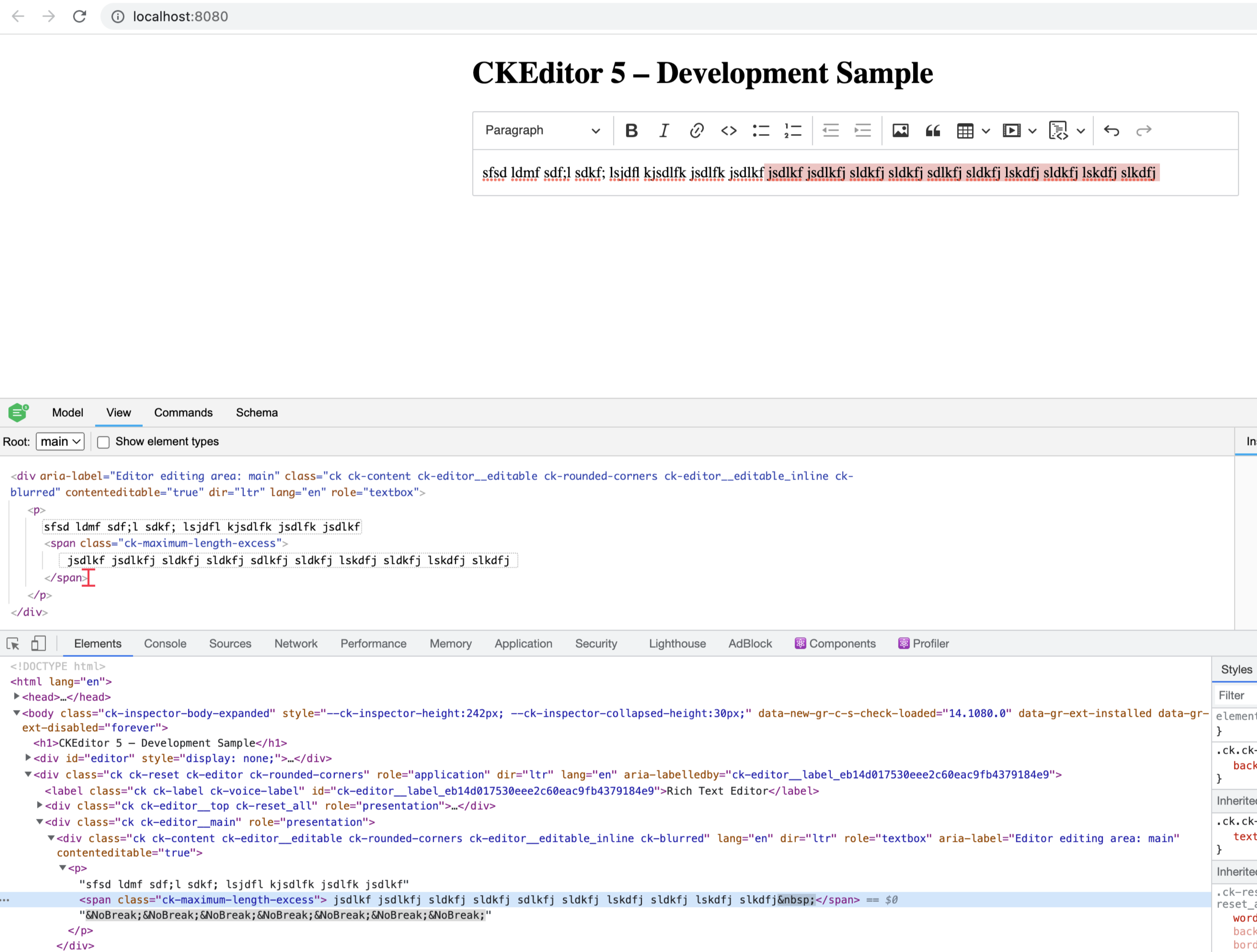This screenshot has width=1257, height=952.
Task: Open the Root selector dropdown
Action: [x=60, y=441]
